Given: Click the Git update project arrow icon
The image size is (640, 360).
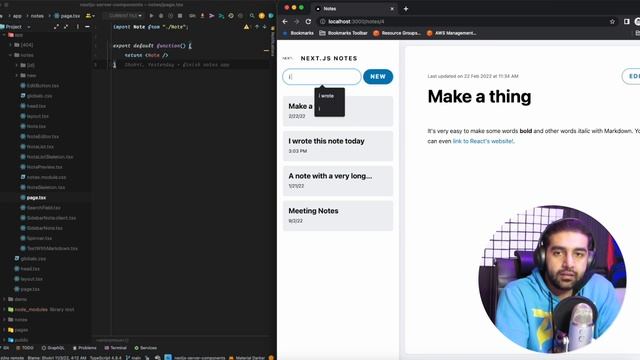Looking at the screenshot, I should (x=202, y=16).
